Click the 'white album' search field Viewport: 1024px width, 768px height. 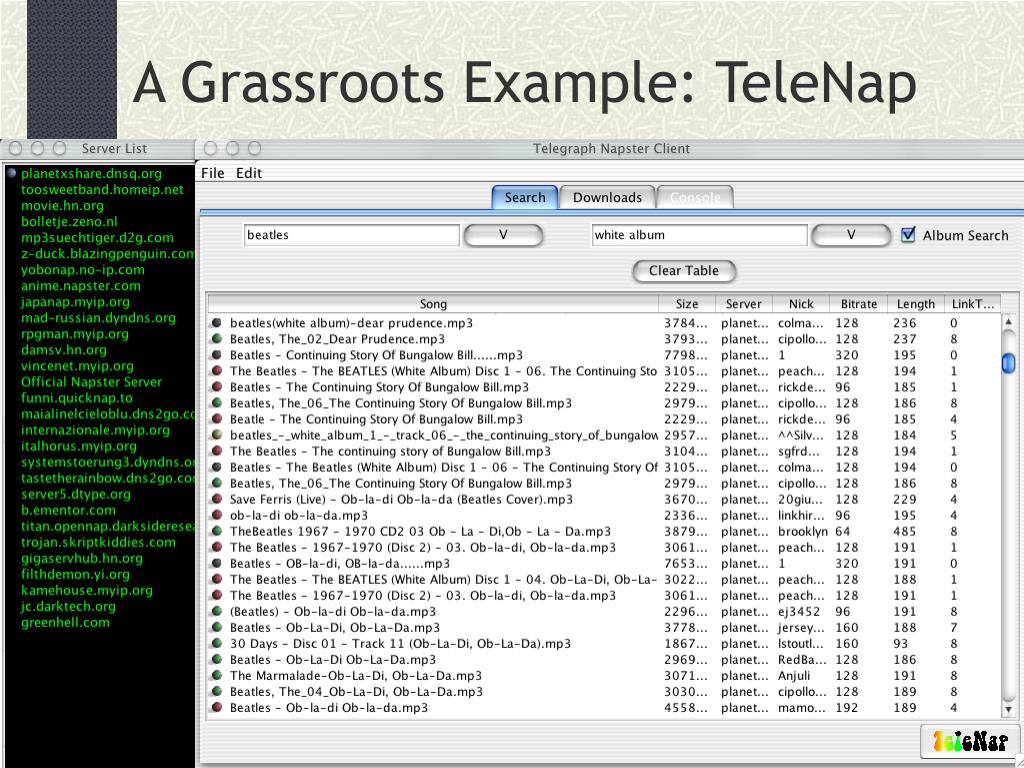[699, 235]
